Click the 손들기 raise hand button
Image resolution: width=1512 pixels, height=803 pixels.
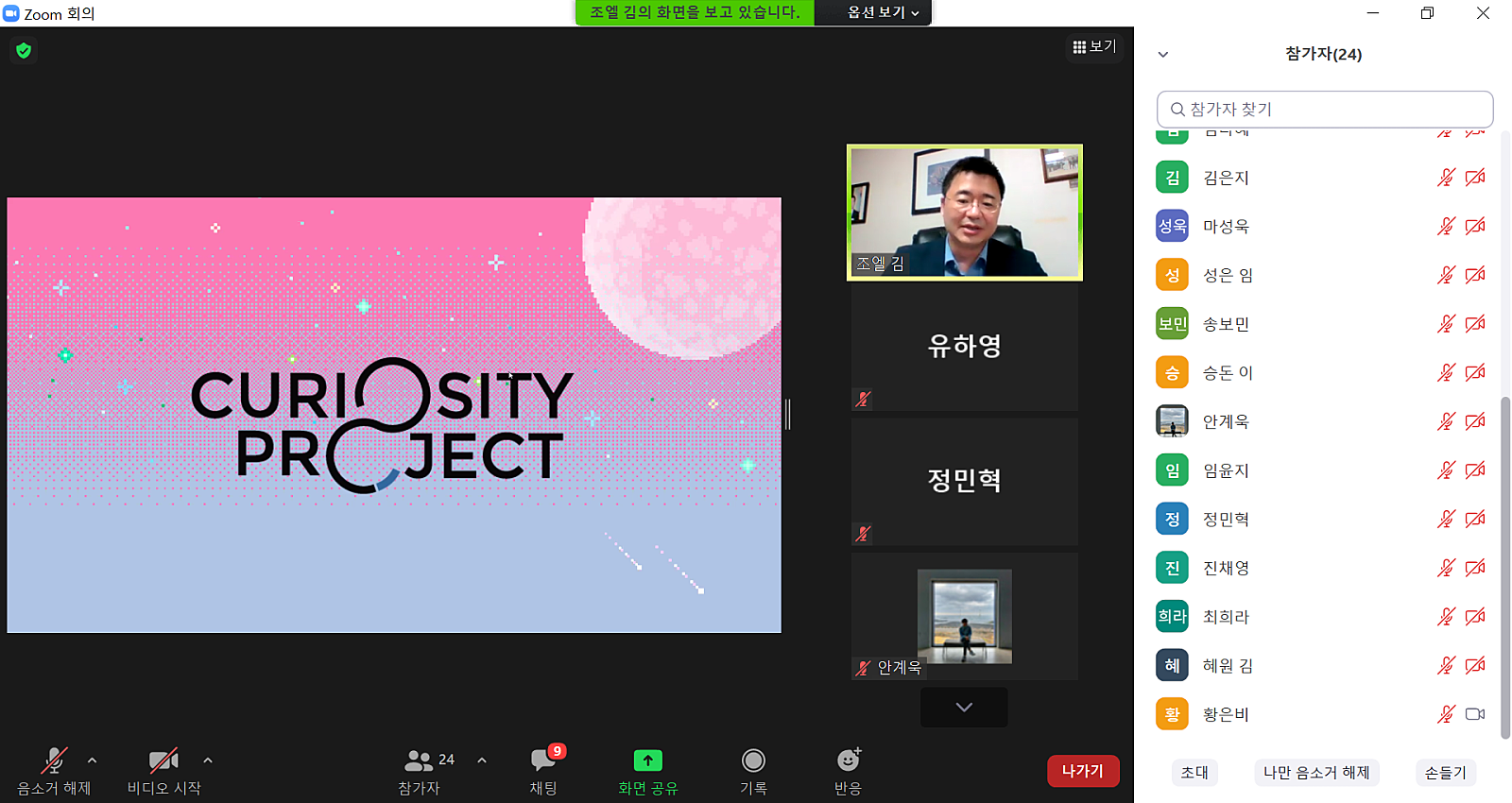click(x=1446, y=773)
